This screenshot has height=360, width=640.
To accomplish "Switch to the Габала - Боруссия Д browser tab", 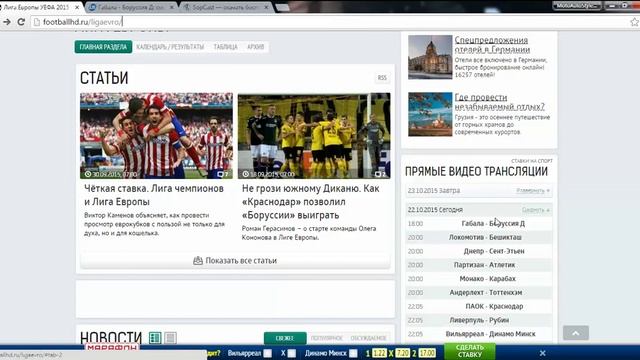I will click(x=131, y=7).
